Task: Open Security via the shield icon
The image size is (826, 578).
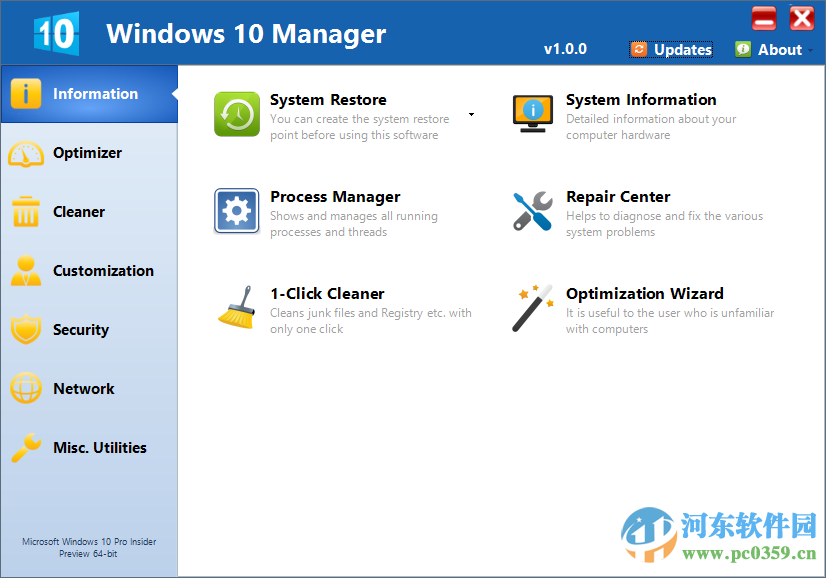Action: pyautogui.click(x=26, y=330)
